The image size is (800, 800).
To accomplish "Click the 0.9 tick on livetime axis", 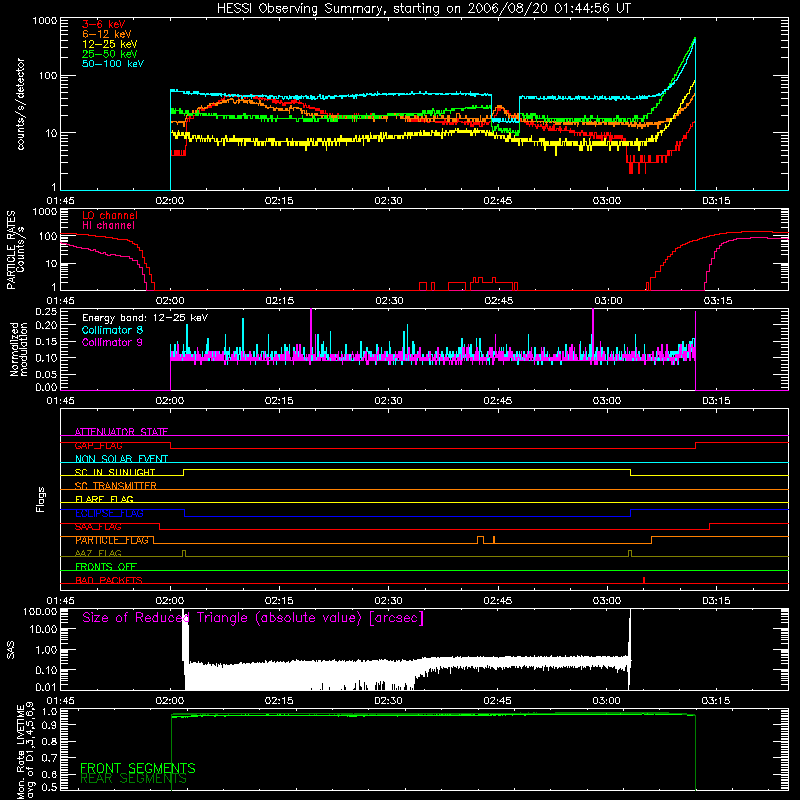I will click(x=49, y=726).
